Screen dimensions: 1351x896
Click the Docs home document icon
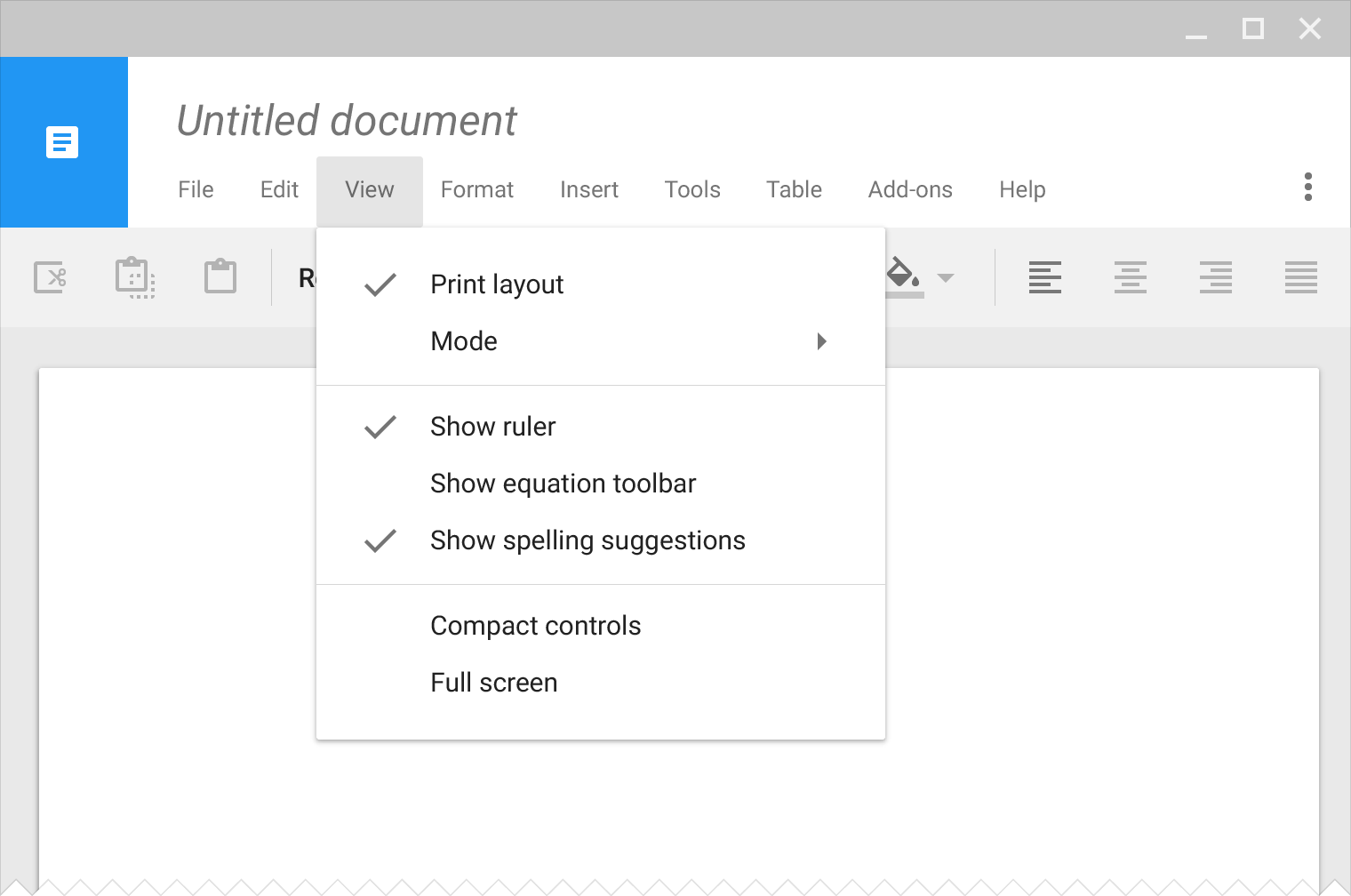click(62, 142)
